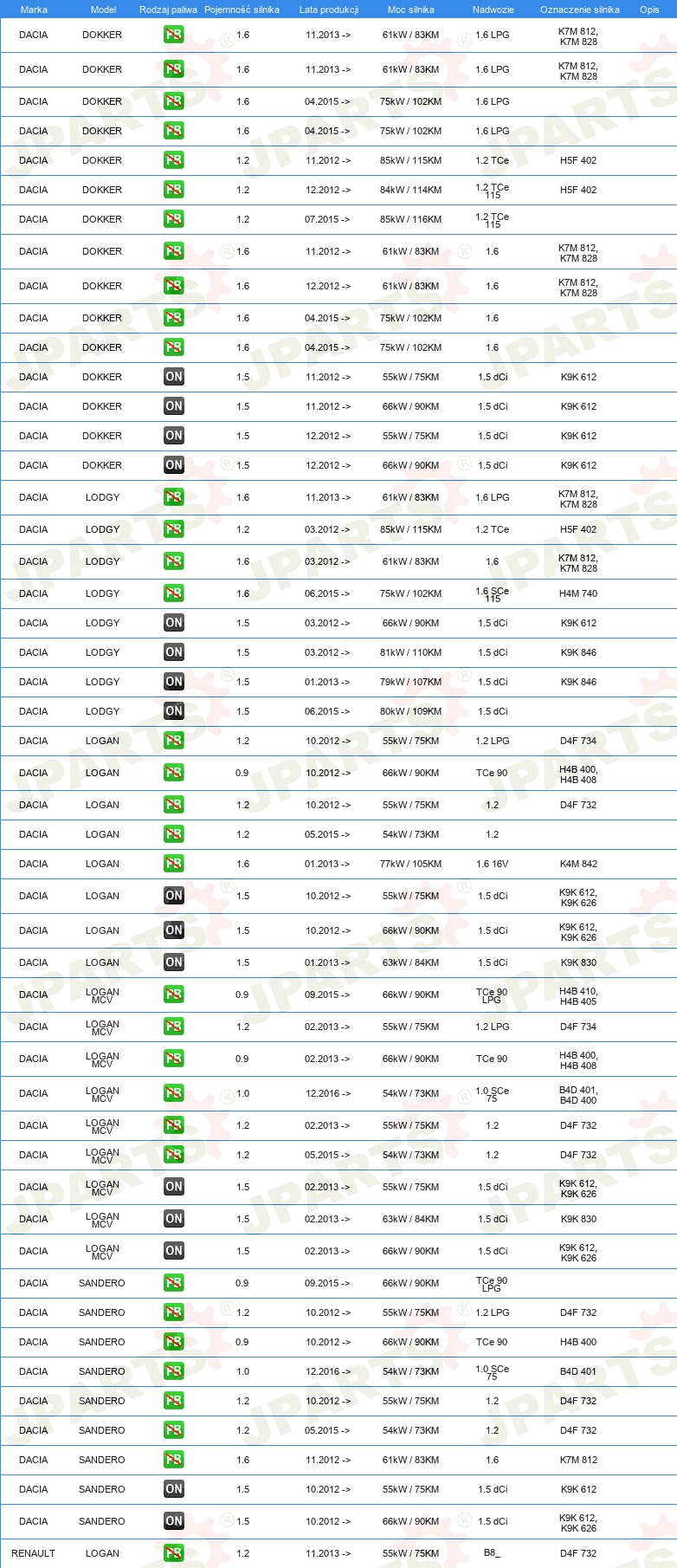Click the 77kW / 105KM power cell

tap(410, 864)
